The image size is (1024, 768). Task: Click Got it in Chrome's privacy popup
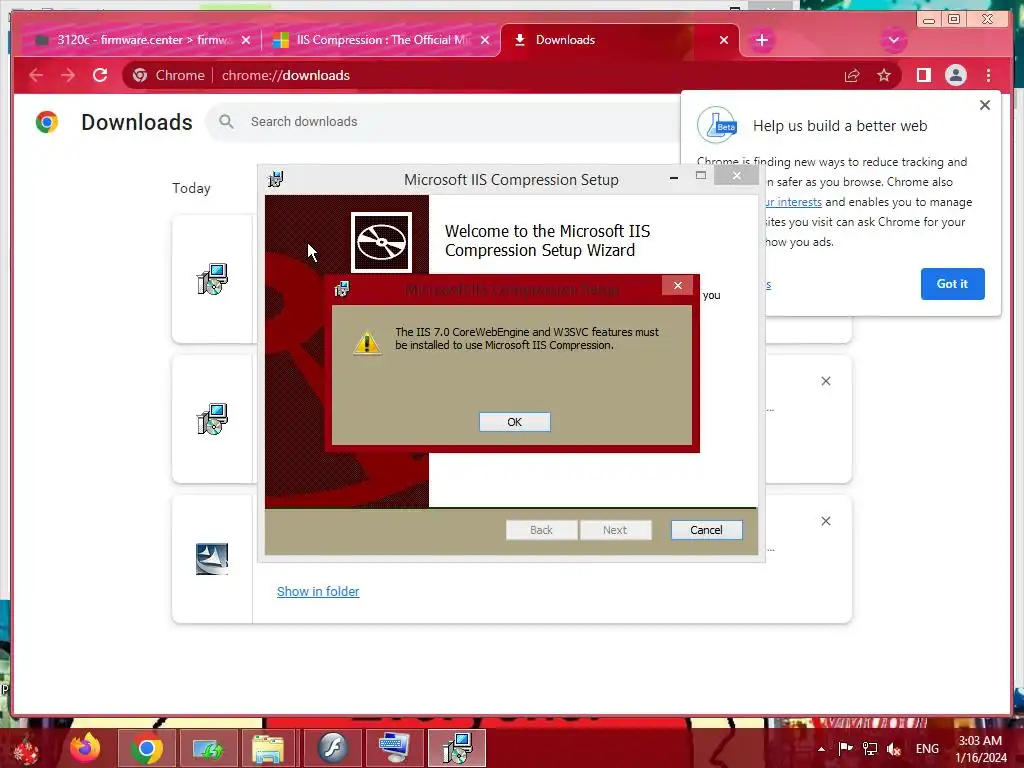pos(952,283)
